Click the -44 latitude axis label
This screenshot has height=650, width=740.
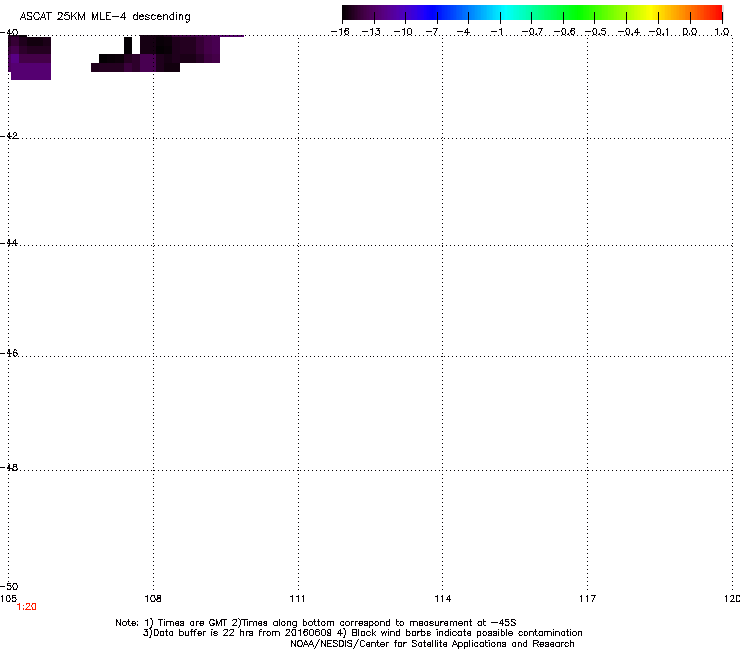[9, 243]
